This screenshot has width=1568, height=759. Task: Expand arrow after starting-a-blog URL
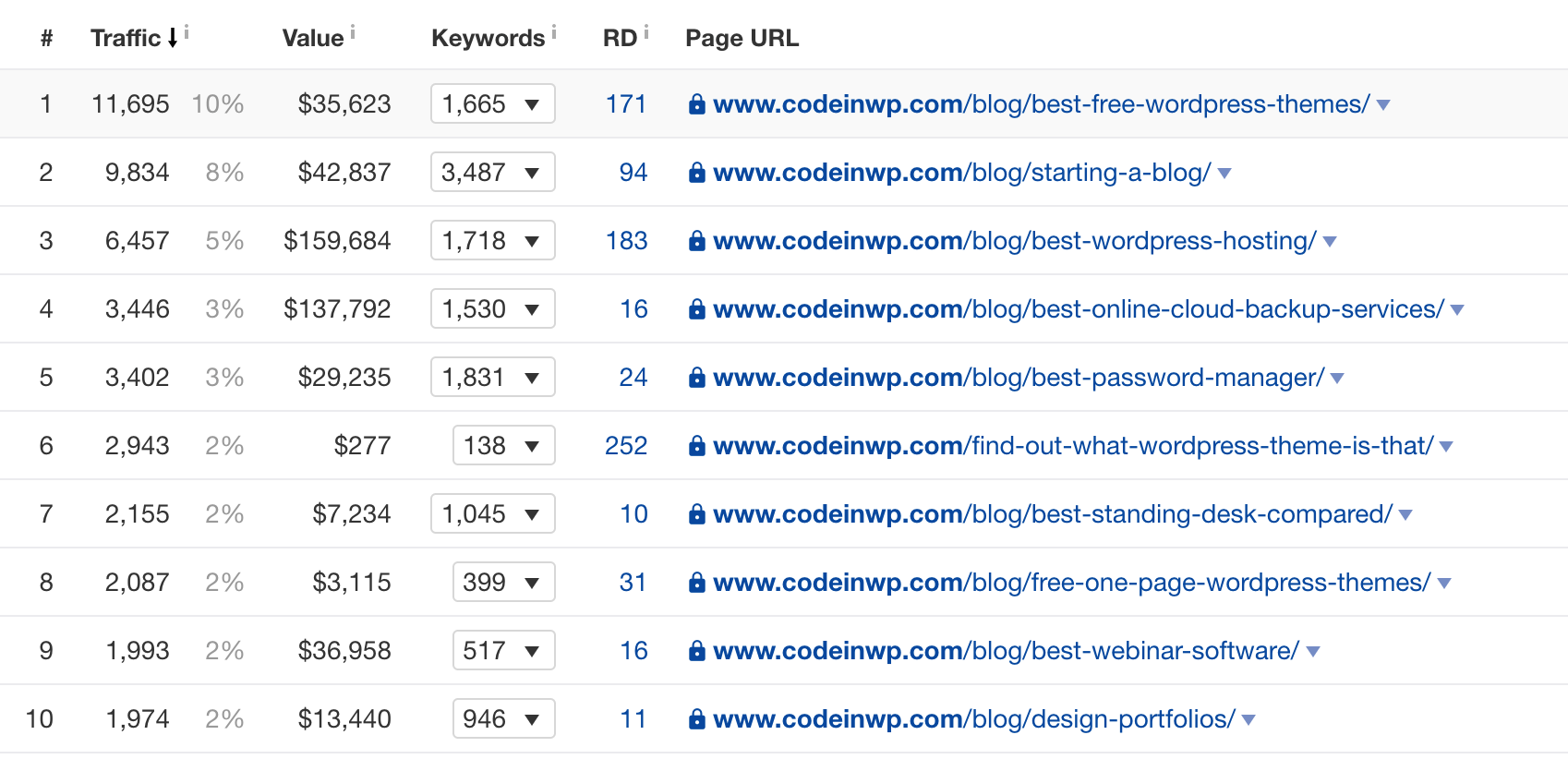pyautogui.click(x=1224, y=174)
